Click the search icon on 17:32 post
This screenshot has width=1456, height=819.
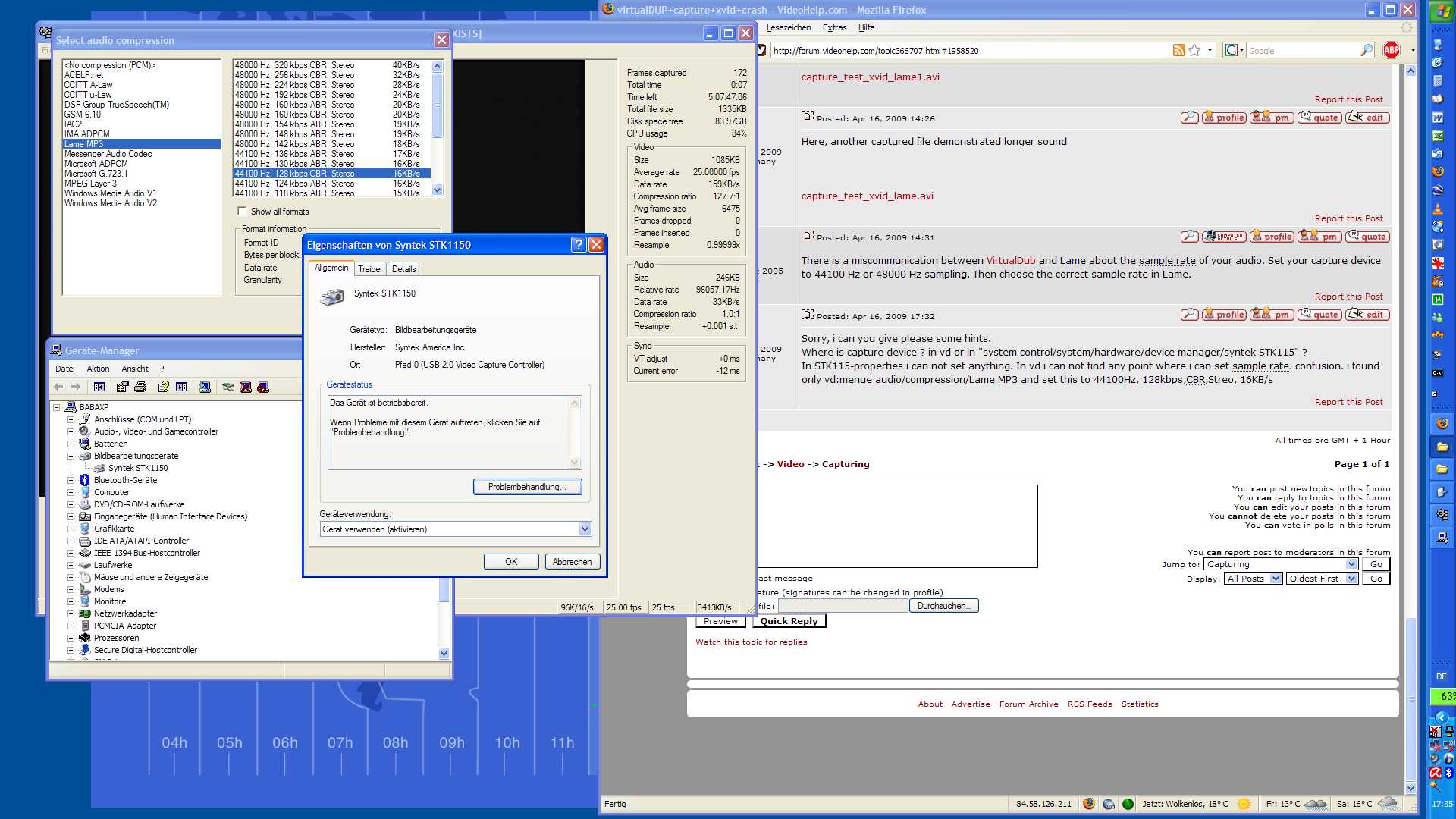[x=1189, y=315]
